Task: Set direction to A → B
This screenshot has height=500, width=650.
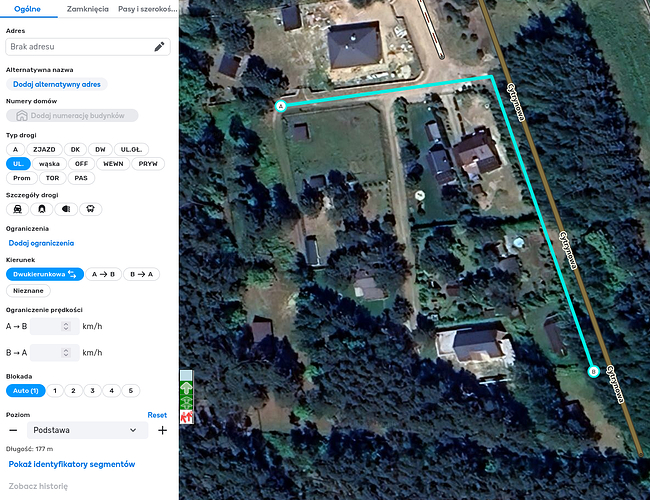Action: pos(103,274)
